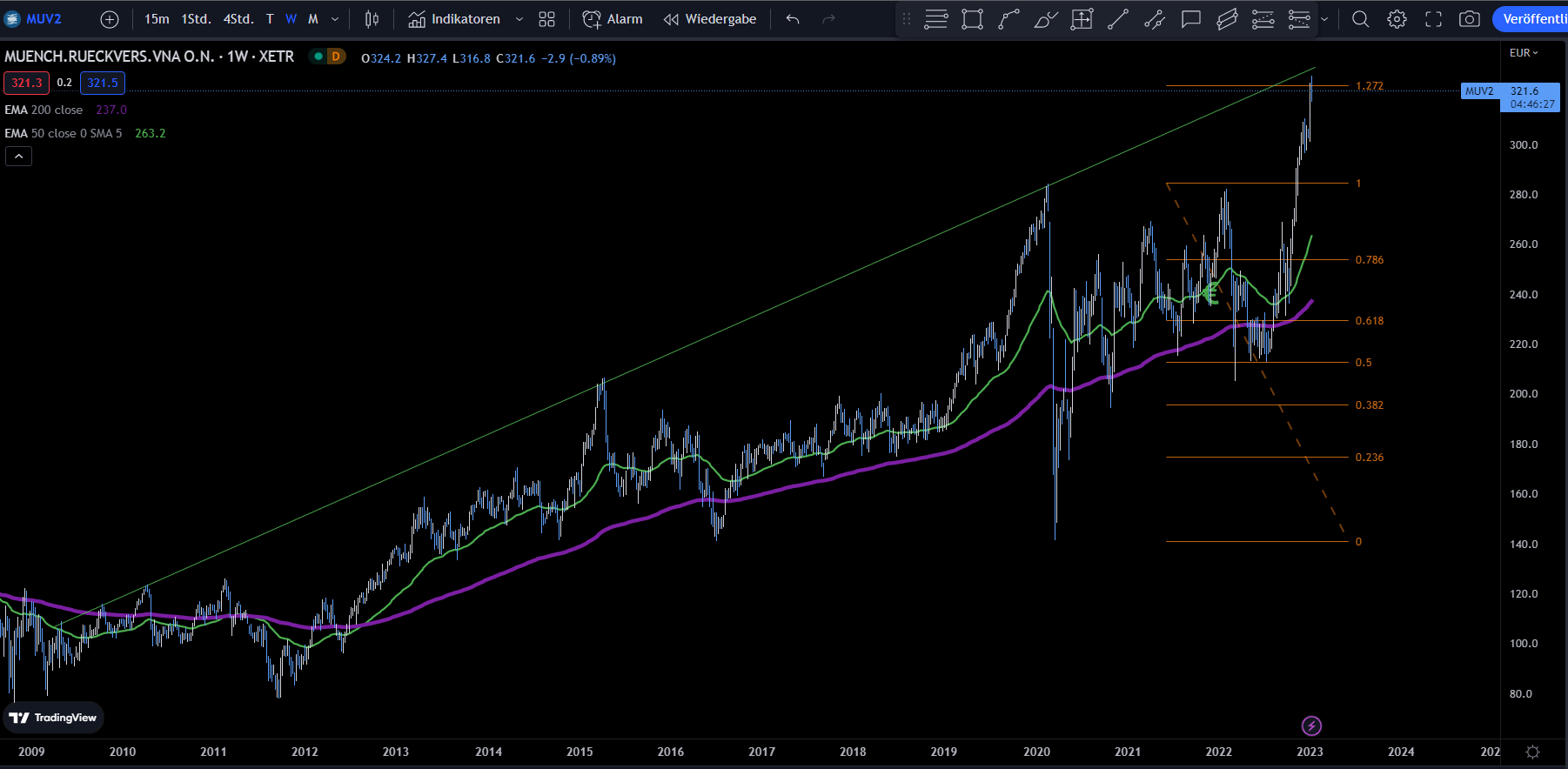Open the EUR currency dropdown
1568x769 pixels.
pos(1523,53)
